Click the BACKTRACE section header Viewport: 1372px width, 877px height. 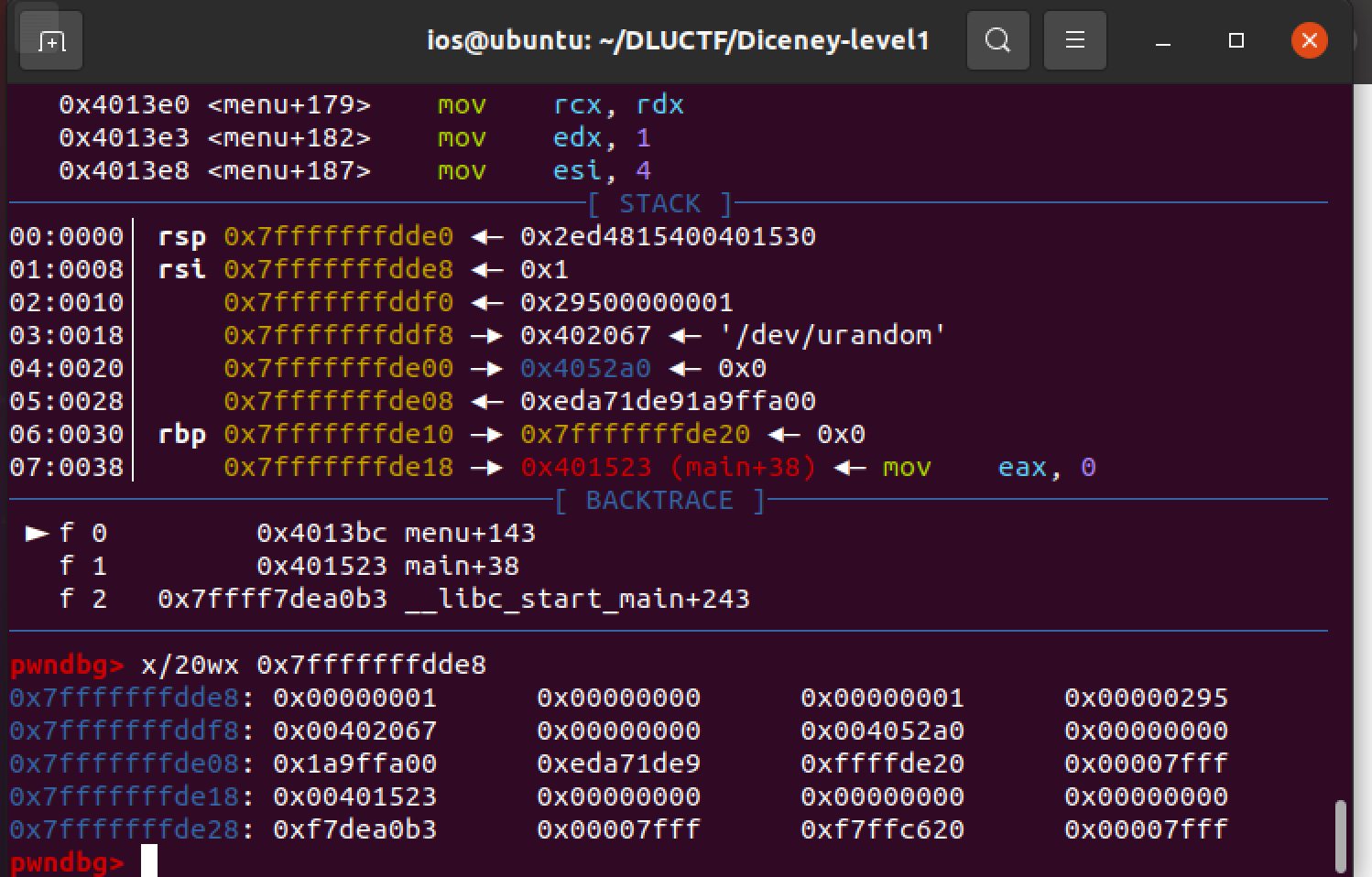click(659, 500)
